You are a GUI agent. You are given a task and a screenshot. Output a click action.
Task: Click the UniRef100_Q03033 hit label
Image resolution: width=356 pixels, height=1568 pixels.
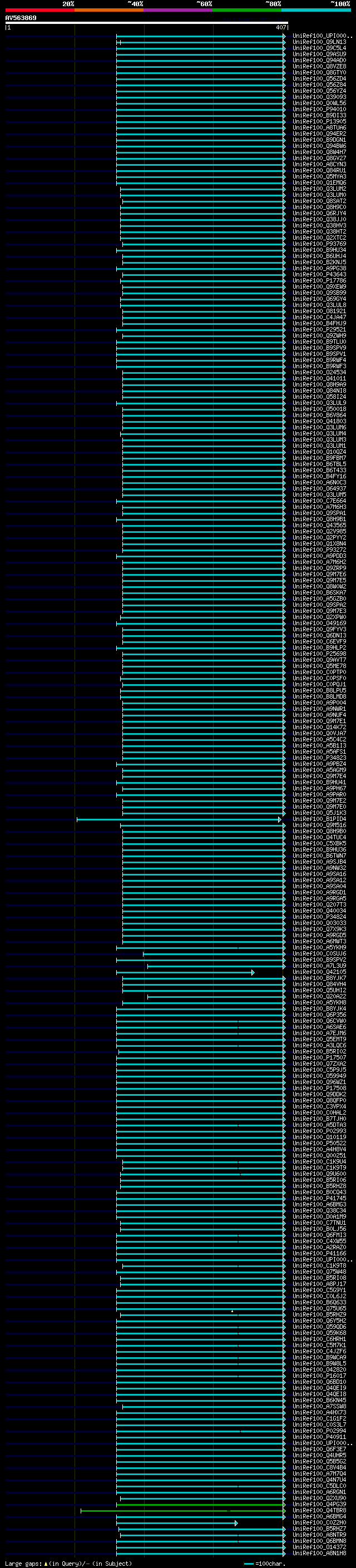point(319,923)
